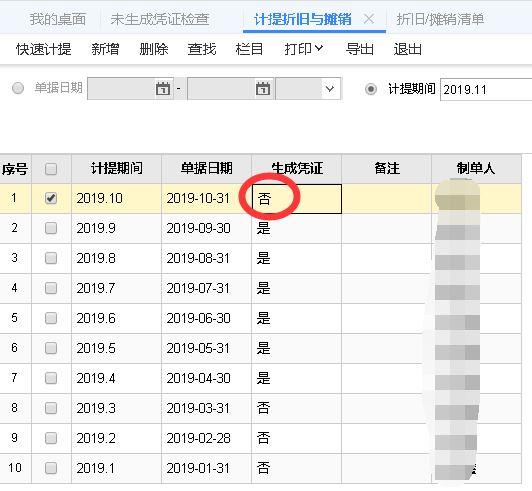Check the 2019.3 row checkbox
This screenshot has height=491, width=532.
tap(51, 408)
